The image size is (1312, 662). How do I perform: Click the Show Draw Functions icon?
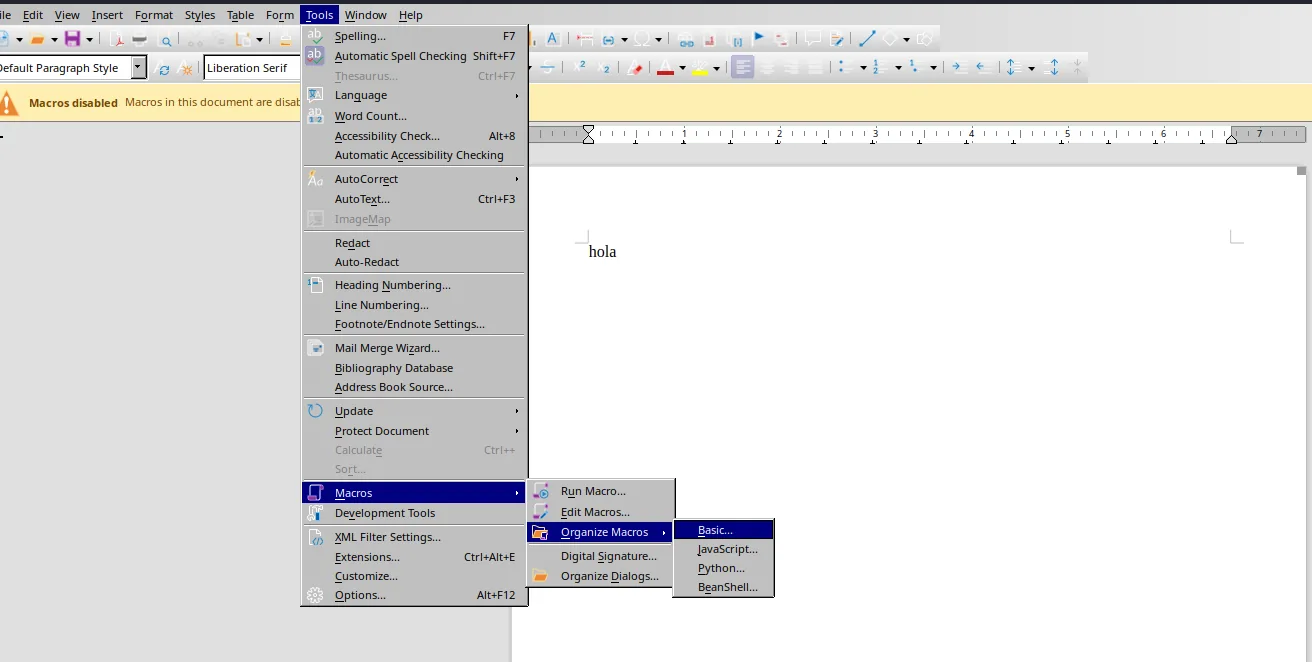tap(923, 39)
